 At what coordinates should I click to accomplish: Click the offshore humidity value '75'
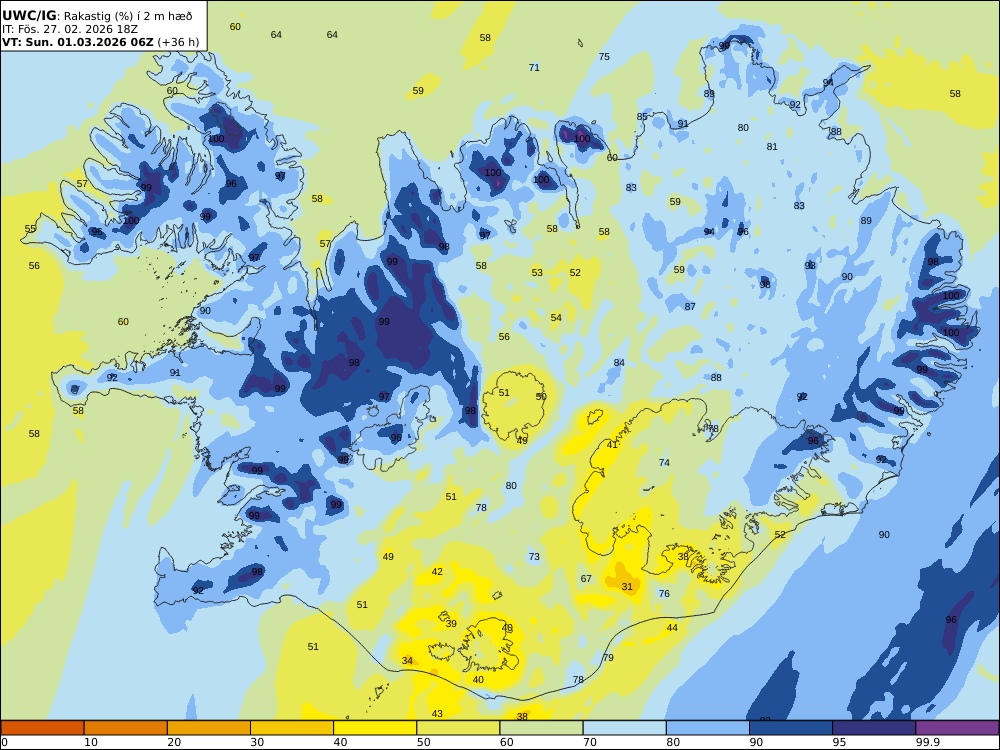click(x=604, y=57)
